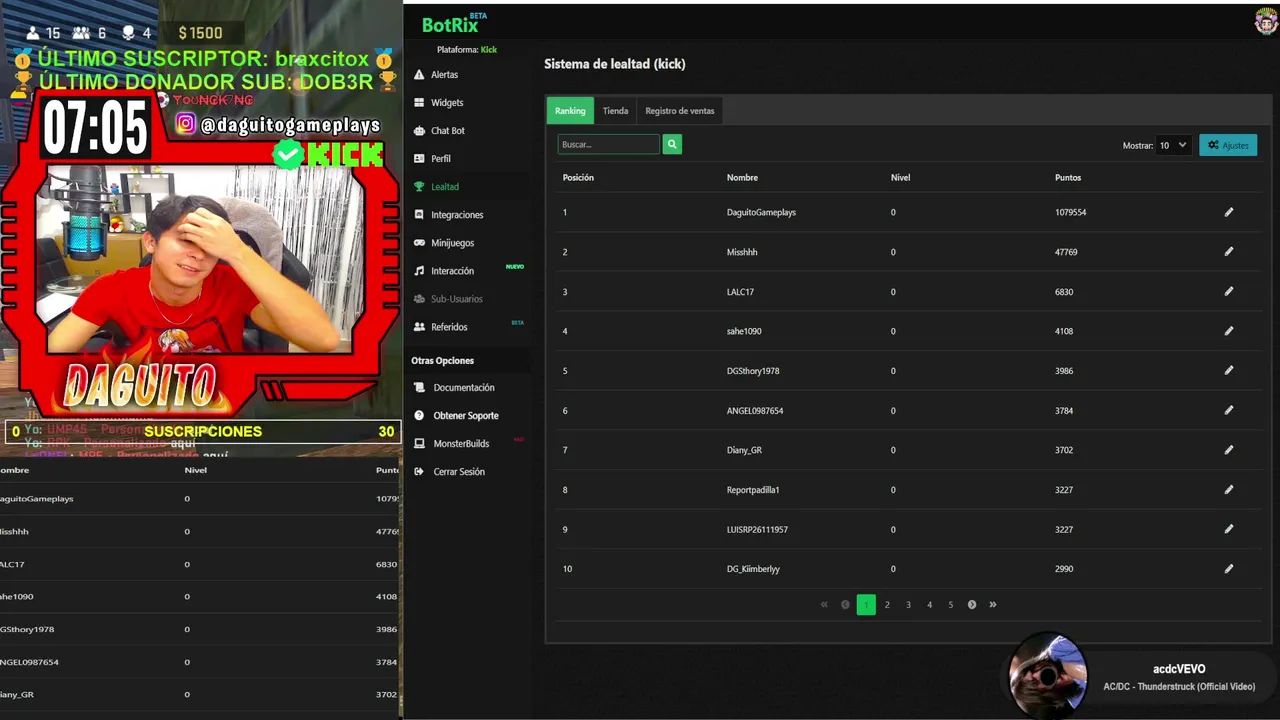
Task: Click the Ajustes settings button
Action: [1228, 145]
